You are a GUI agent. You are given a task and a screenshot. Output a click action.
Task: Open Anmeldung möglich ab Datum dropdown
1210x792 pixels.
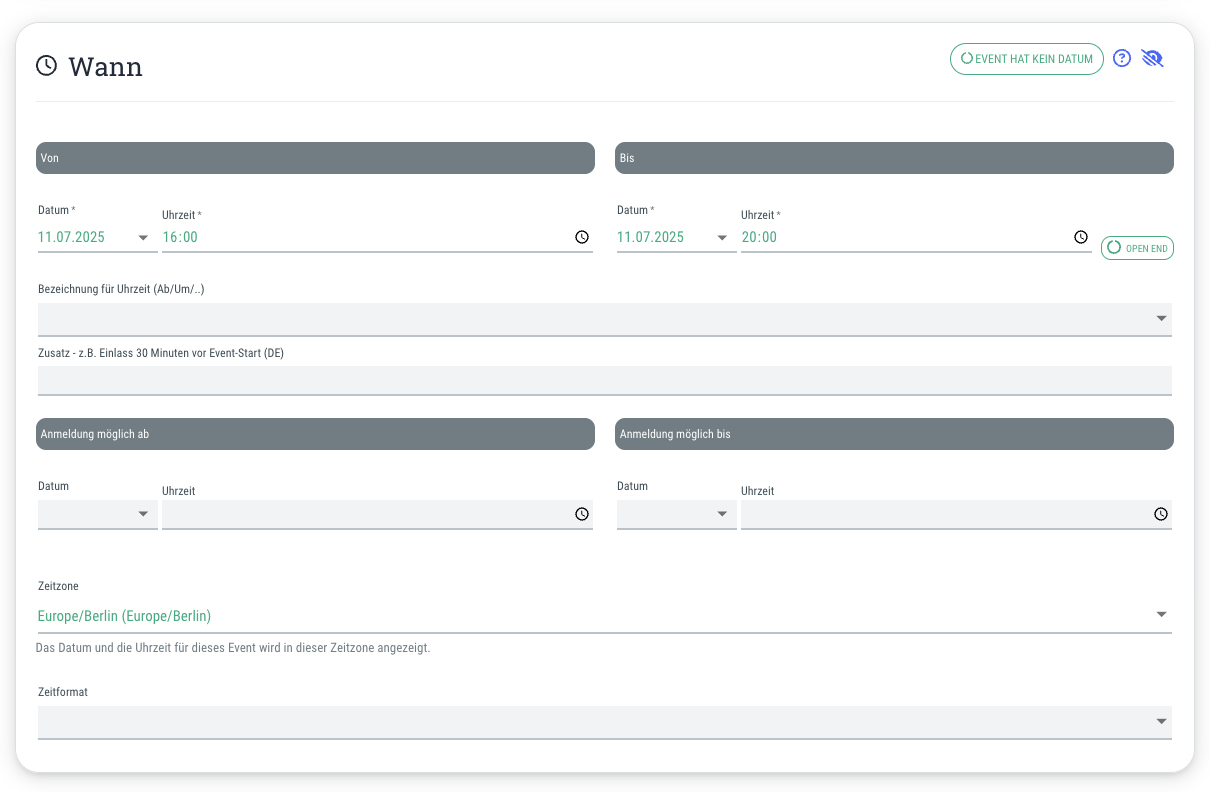pos(97,514)
